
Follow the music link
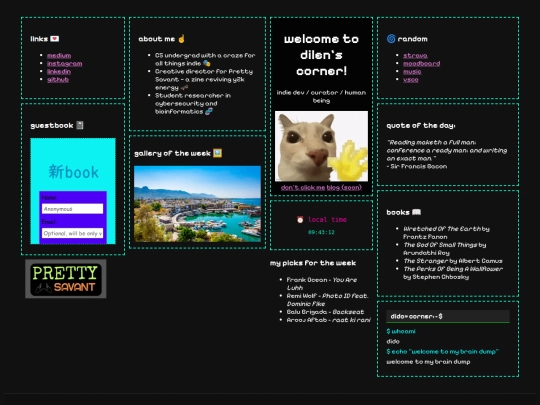click(412, 72)
